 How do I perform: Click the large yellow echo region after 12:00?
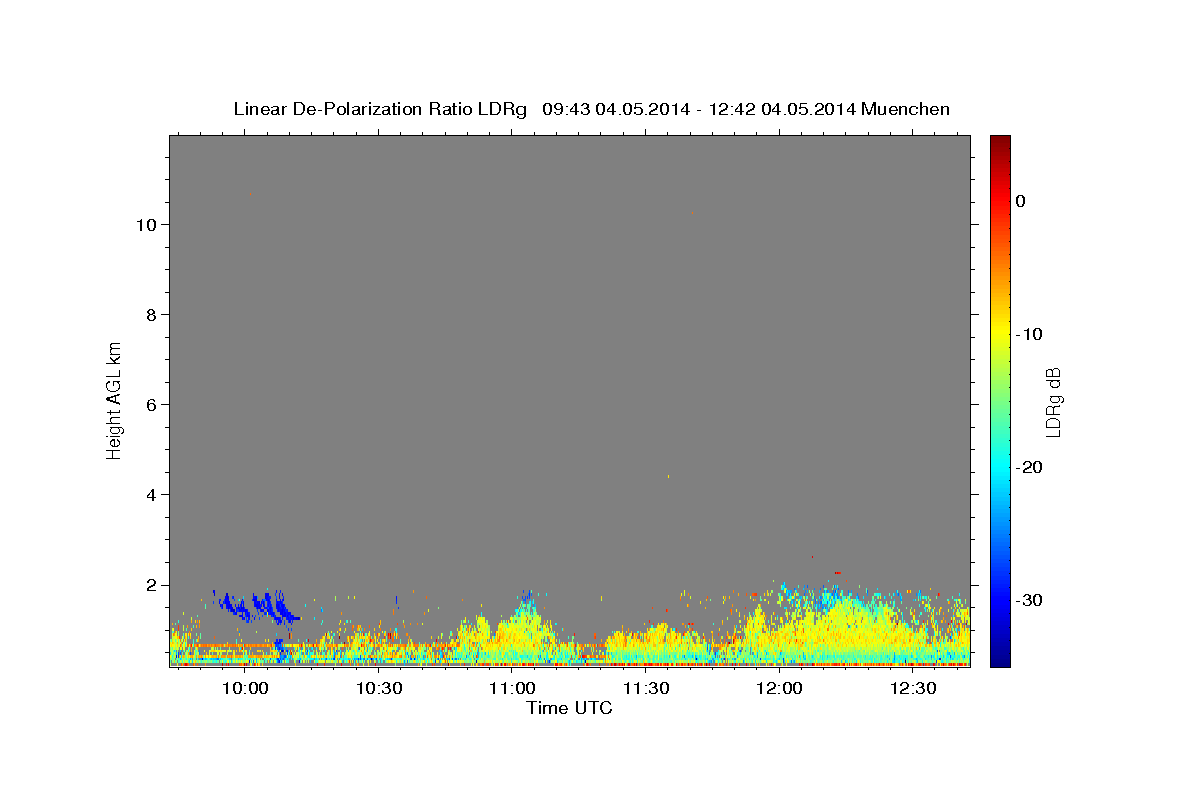pyautogui.click(x=840, y=625)
